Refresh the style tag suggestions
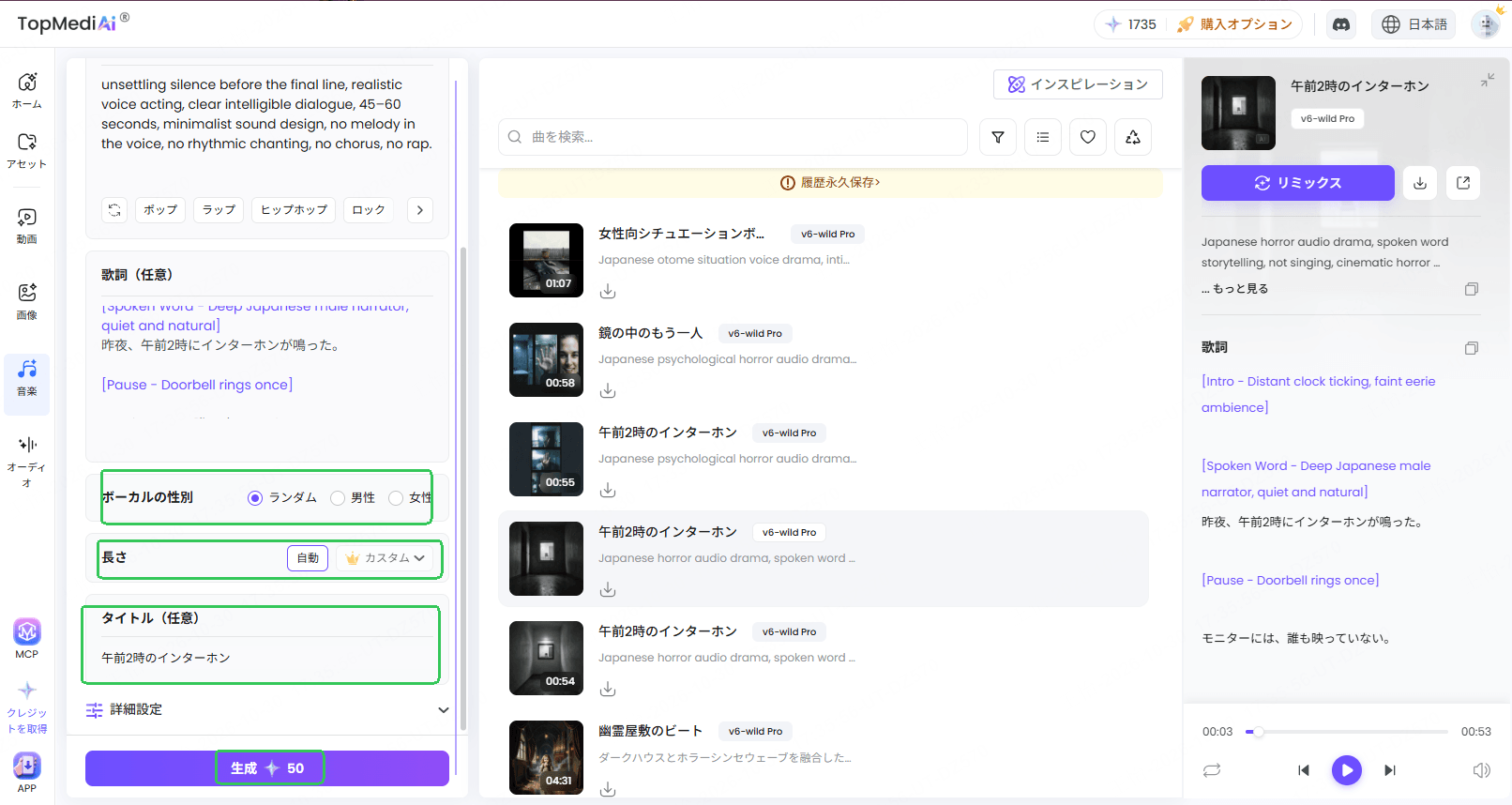Viewport: 1512px width, 805px height. [x=114, y=210]
